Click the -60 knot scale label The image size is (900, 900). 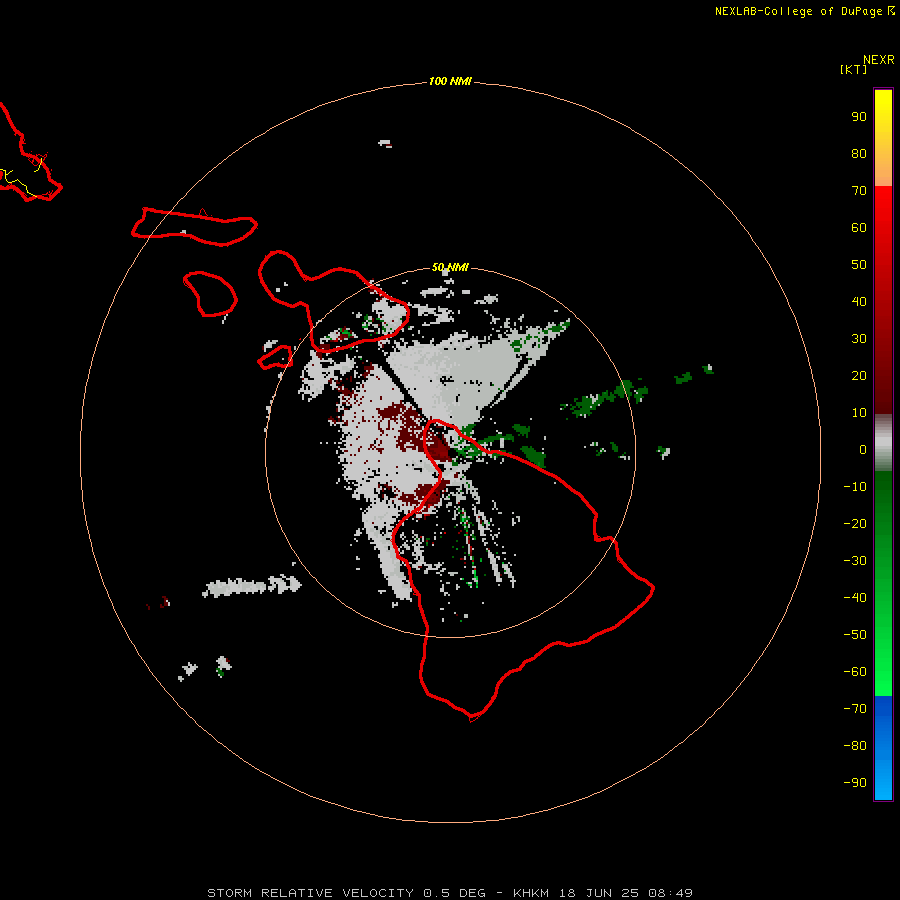pos(855,672)
